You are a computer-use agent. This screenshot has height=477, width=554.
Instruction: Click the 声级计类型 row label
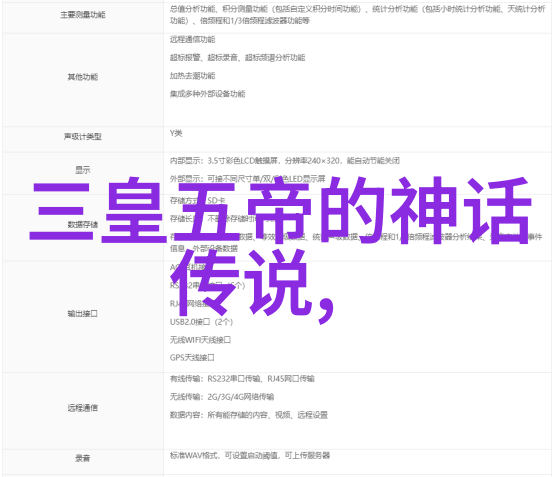tap(83, 137)
